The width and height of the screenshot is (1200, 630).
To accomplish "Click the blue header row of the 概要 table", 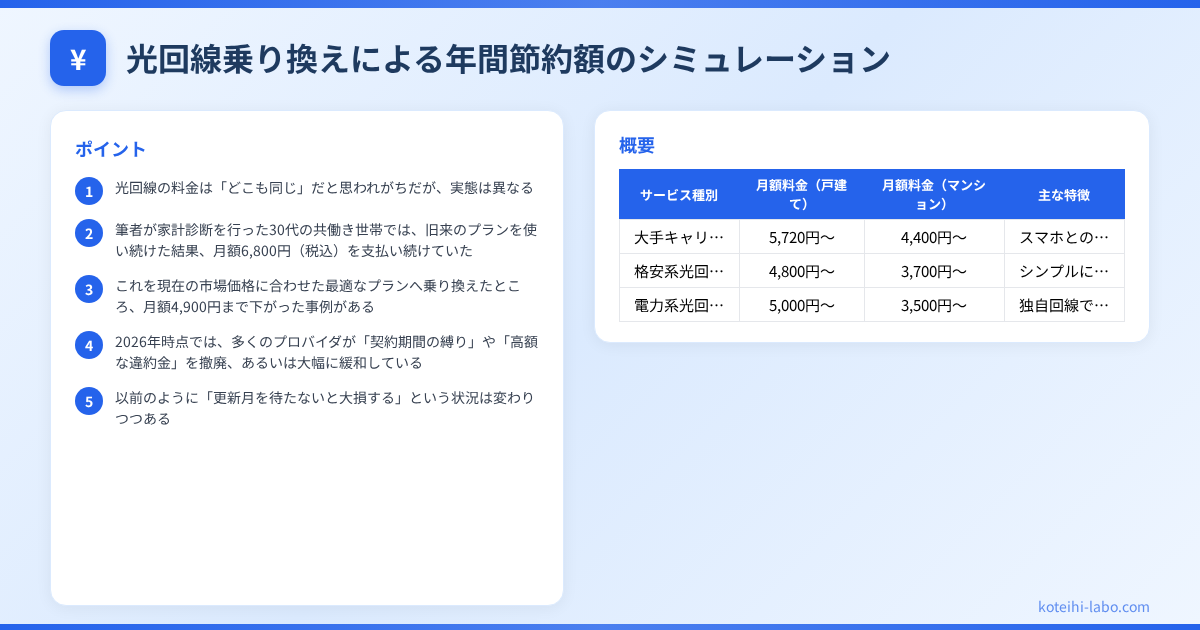I will click(872, 193).
